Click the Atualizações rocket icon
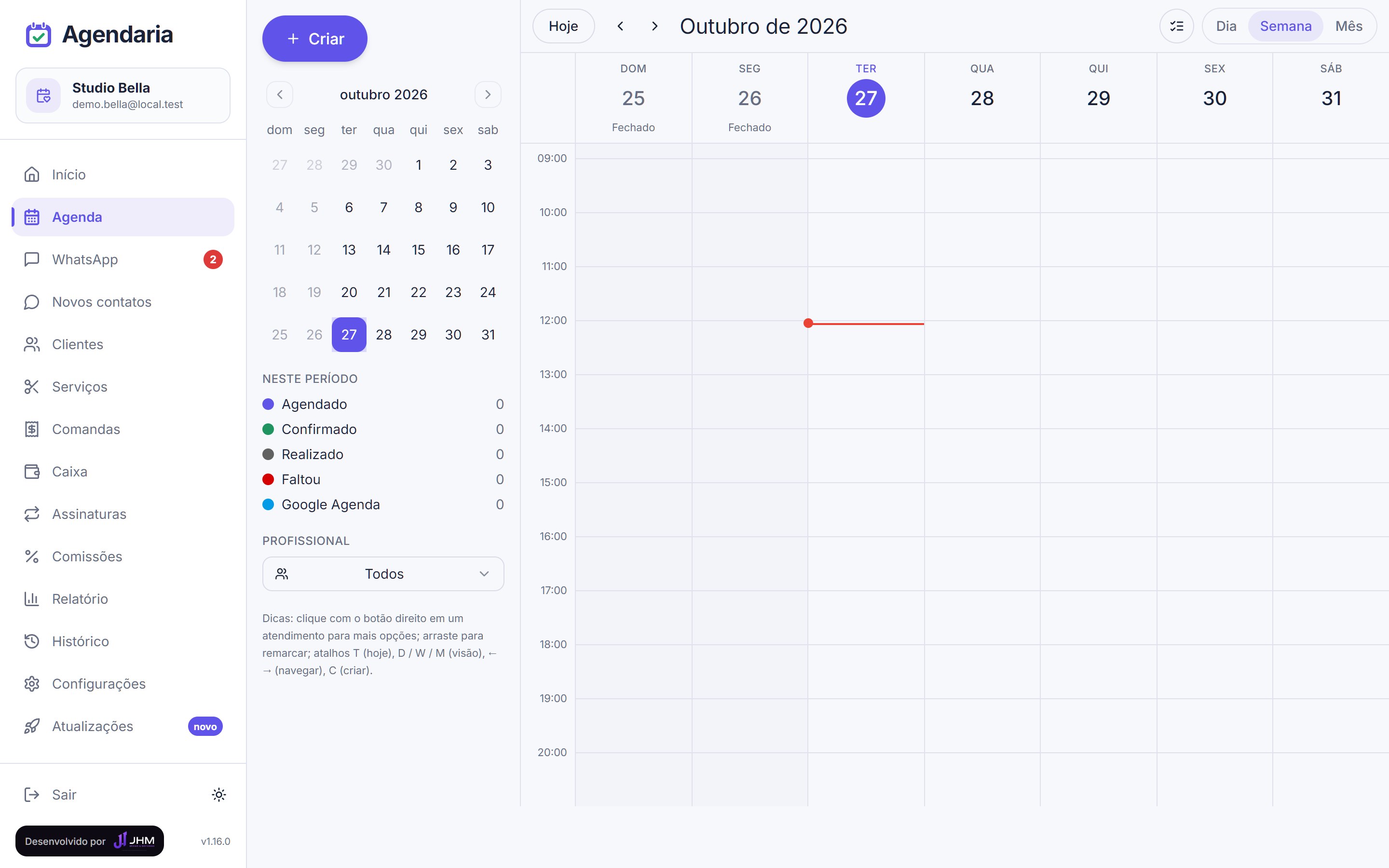Viewport: 1389px width, 868px height. coord(31,726)
